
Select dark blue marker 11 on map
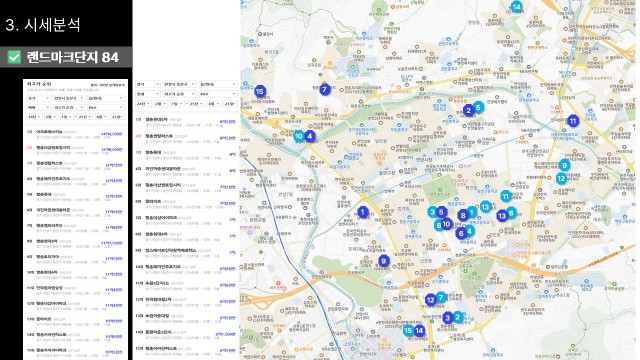[x=573, y=121]
